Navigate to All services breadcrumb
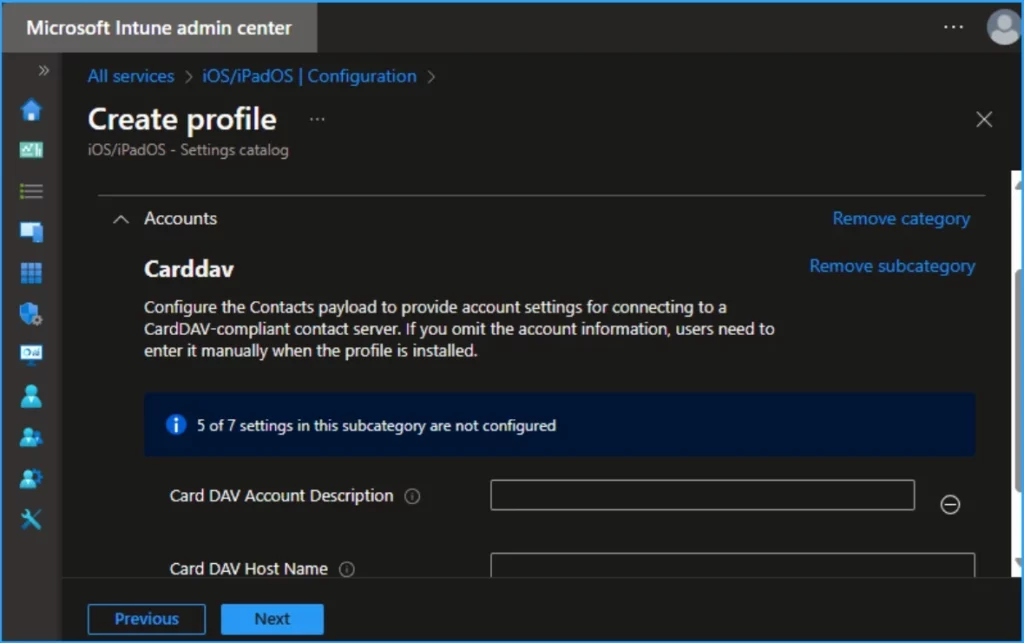The width and height of the screenshot is (1024, 643). (131, 76)
